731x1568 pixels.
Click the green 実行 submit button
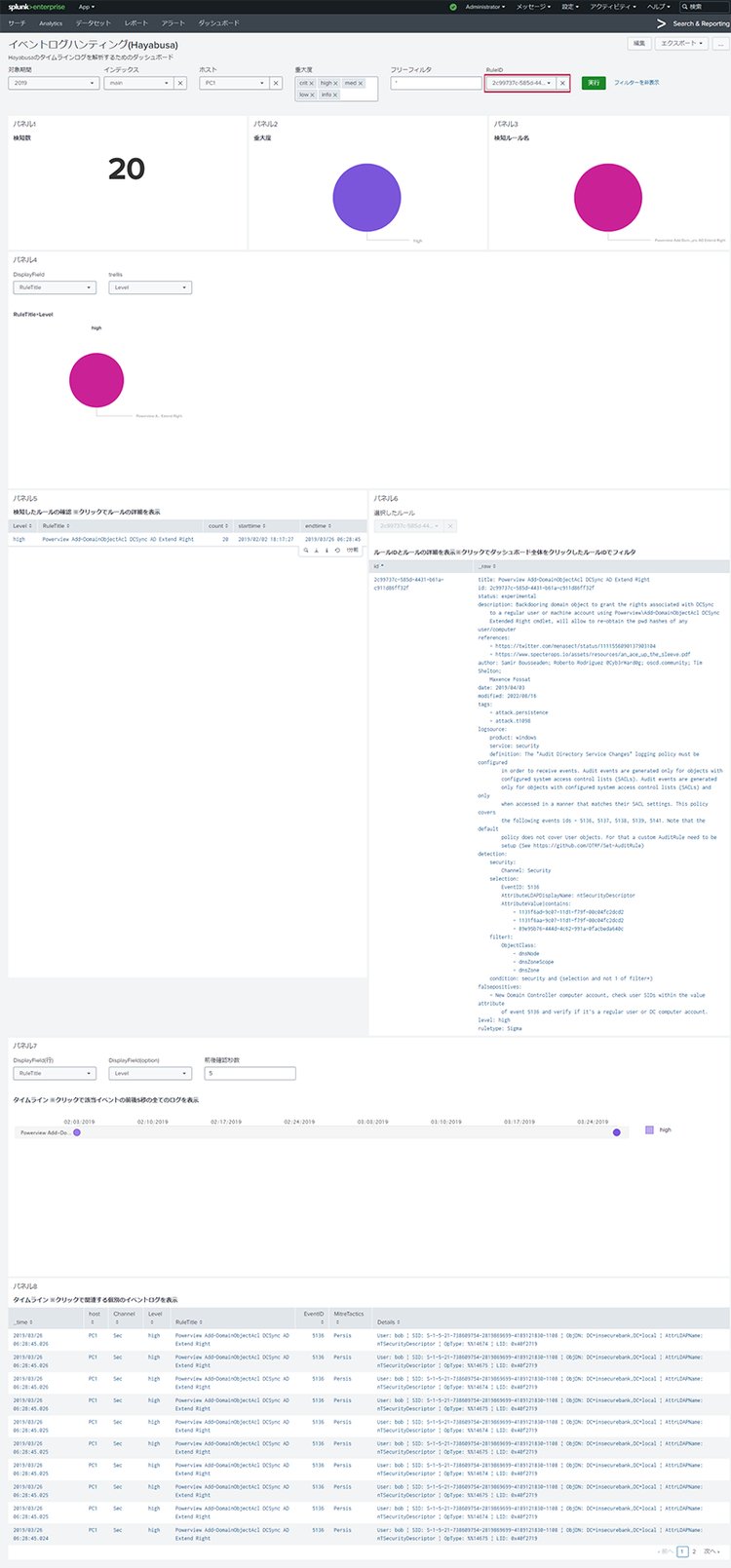coord(594,83)
